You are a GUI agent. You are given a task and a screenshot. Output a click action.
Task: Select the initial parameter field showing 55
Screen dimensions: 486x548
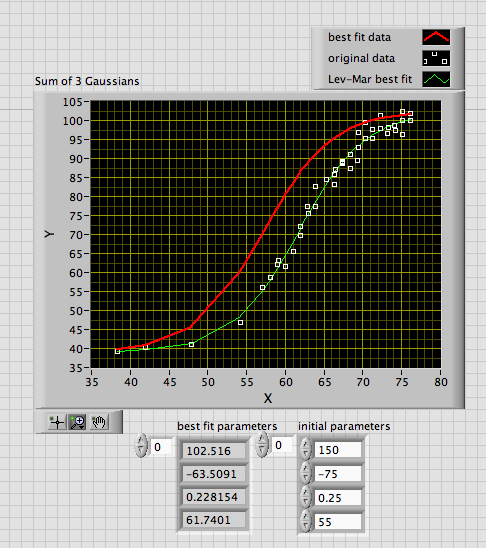(338, 522)
